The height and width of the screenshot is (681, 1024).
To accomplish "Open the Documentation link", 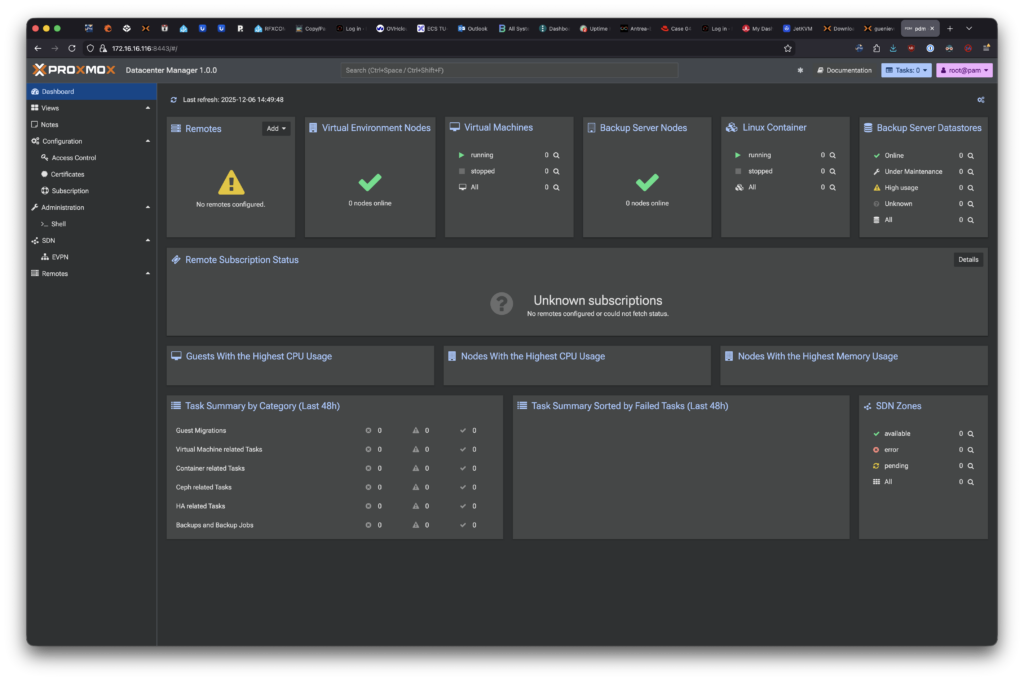I will pyautogui.click(x=844, y=70).
